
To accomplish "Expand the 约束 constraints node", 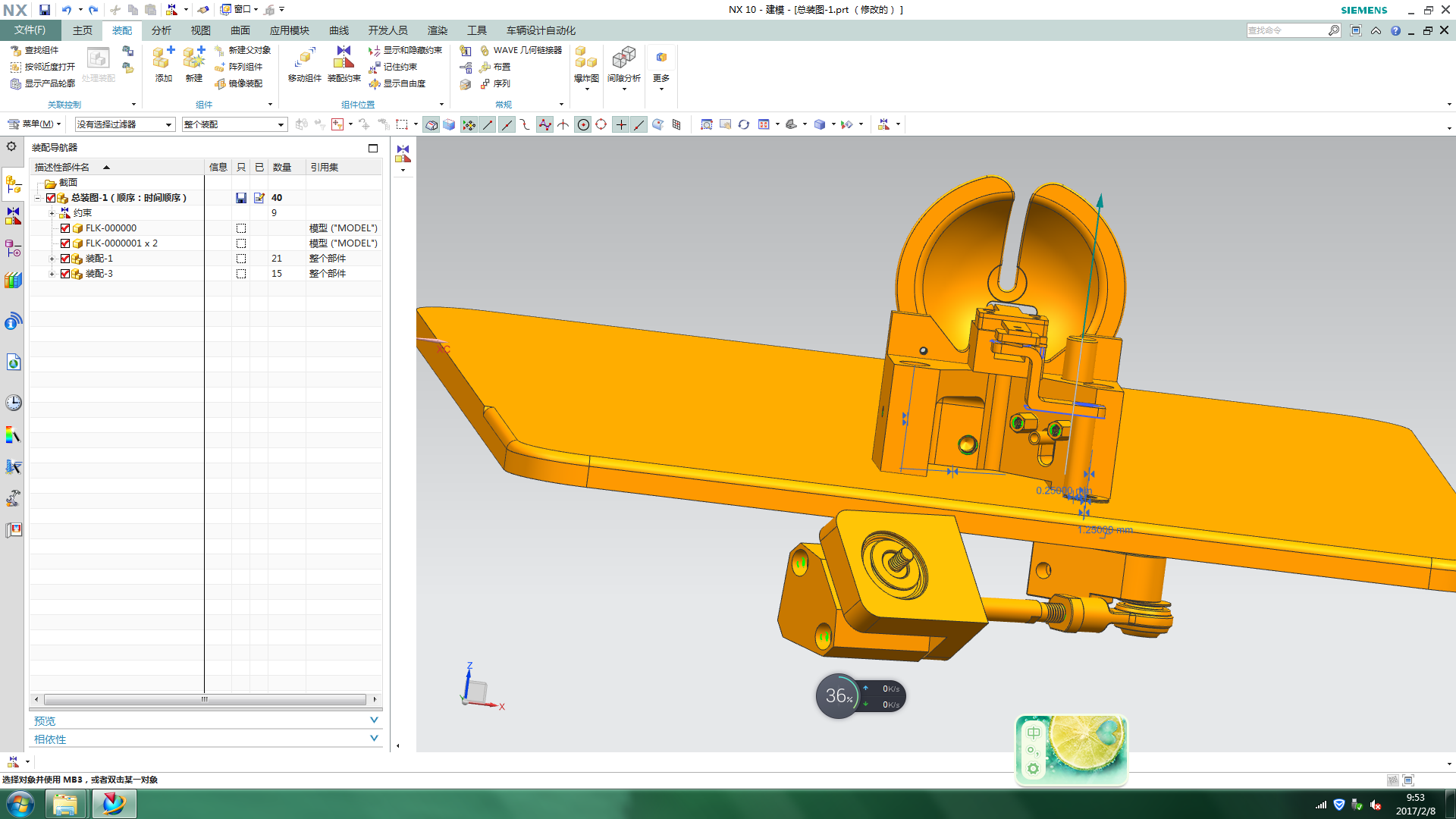I will 52,213.
